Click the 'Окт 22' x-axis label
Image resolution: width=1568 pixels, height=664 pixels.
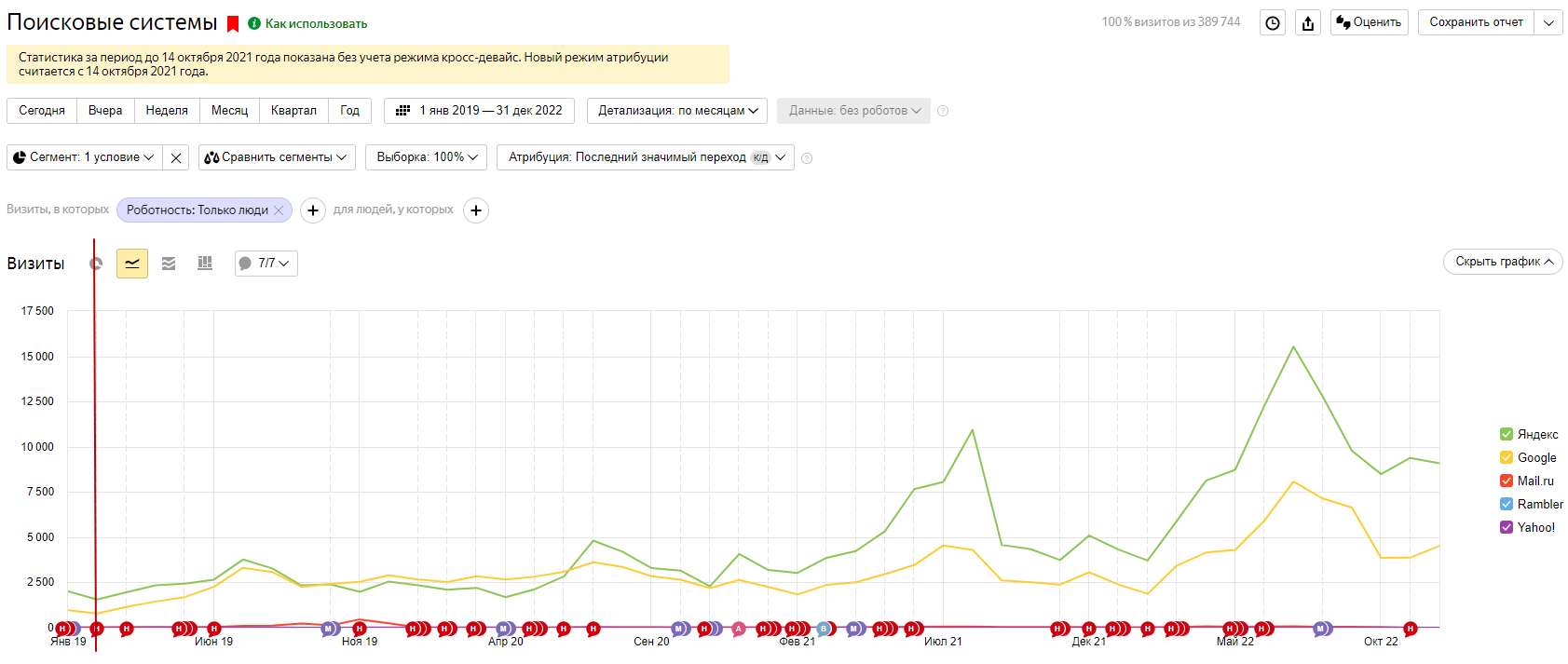point(1381,642)
